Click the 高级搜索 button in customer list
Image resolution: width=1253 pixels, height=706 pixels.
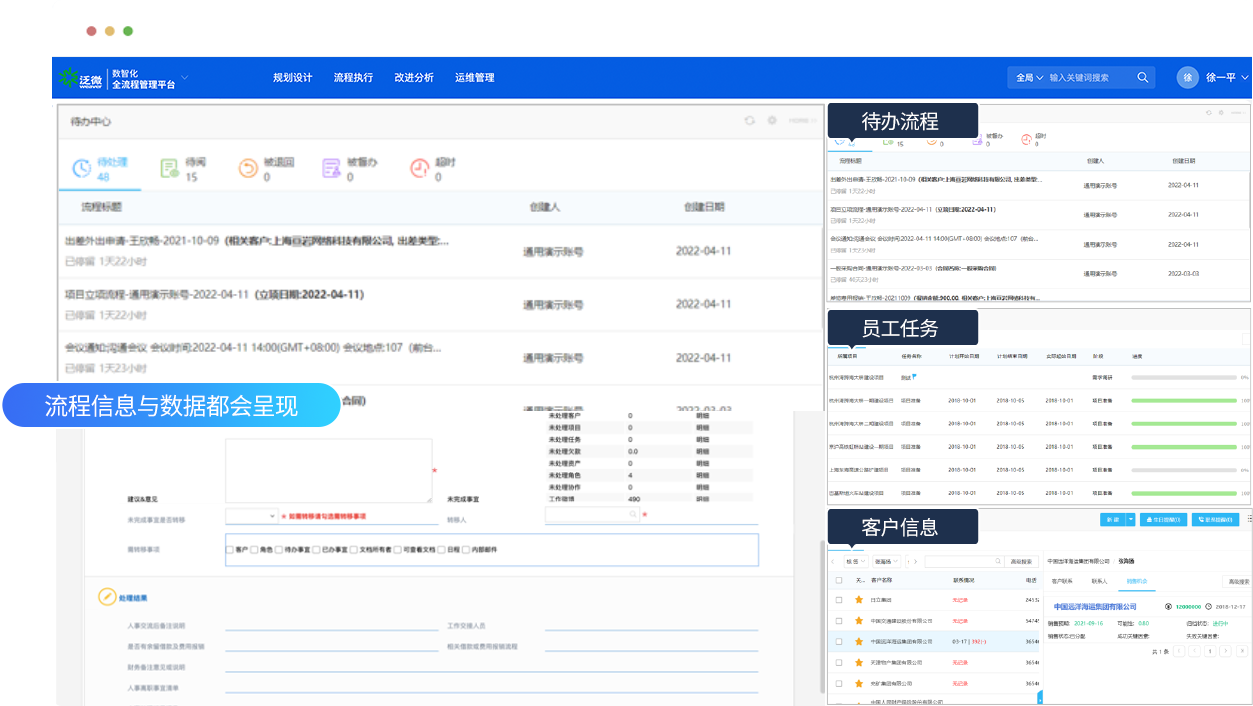1020,562
